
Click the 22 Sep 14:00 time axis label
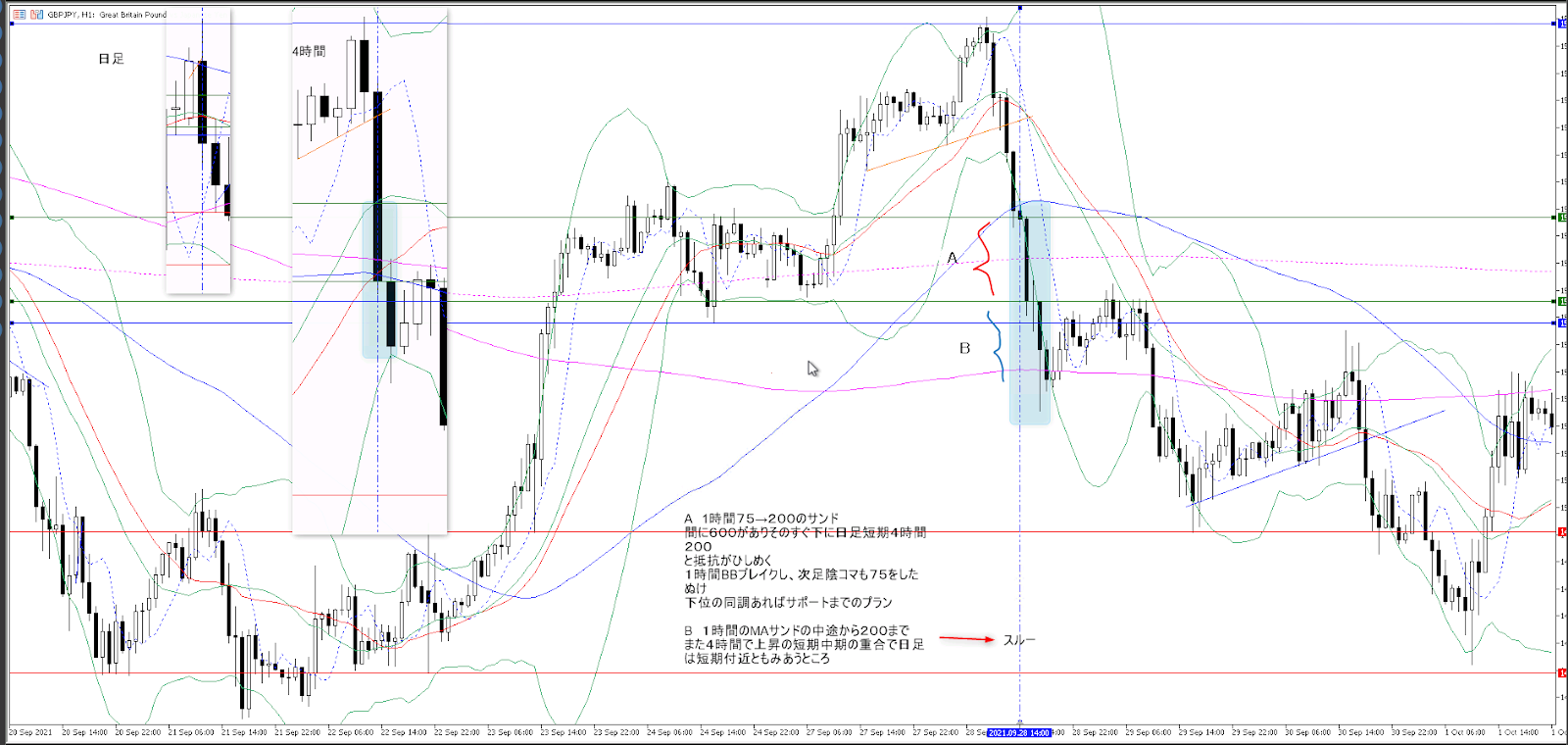tap(404, 732)
